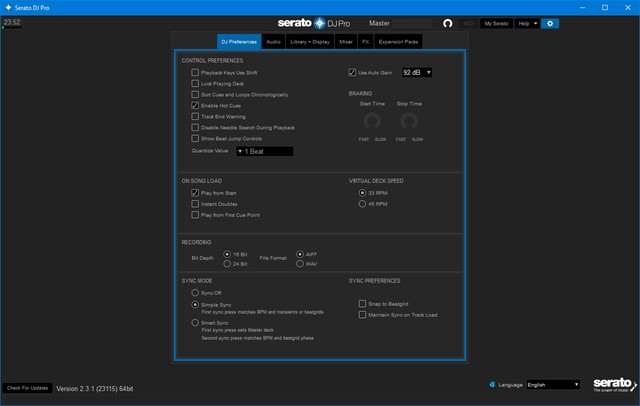This screenshot has width=640, height=406.
Task: Click the Check For Updates button
Action: (27, 387)
